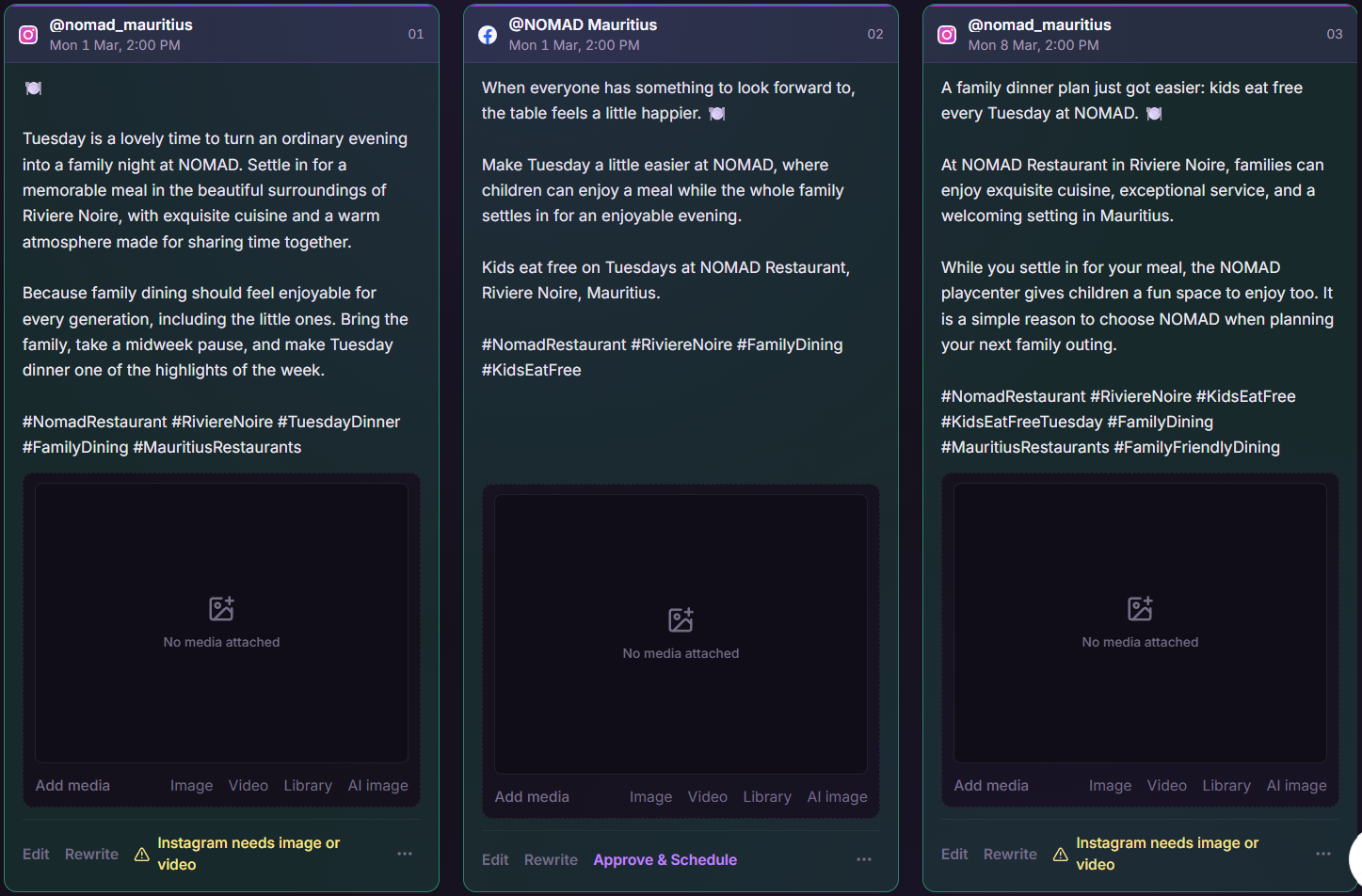
Task: Click the @nomad_mauritius handle on post 01
Action: tap(120, 24)
